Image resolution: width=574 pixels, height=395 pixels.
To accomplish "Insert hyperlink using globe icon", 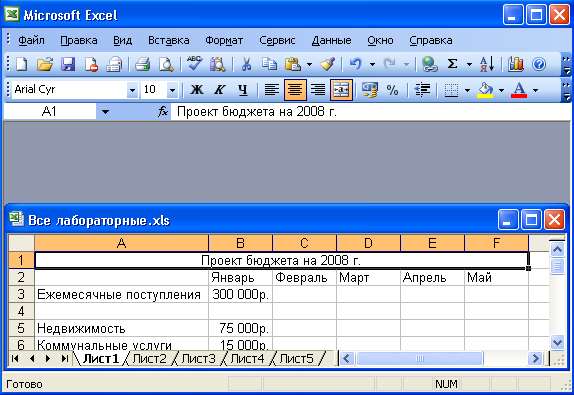I will [429, 64].
